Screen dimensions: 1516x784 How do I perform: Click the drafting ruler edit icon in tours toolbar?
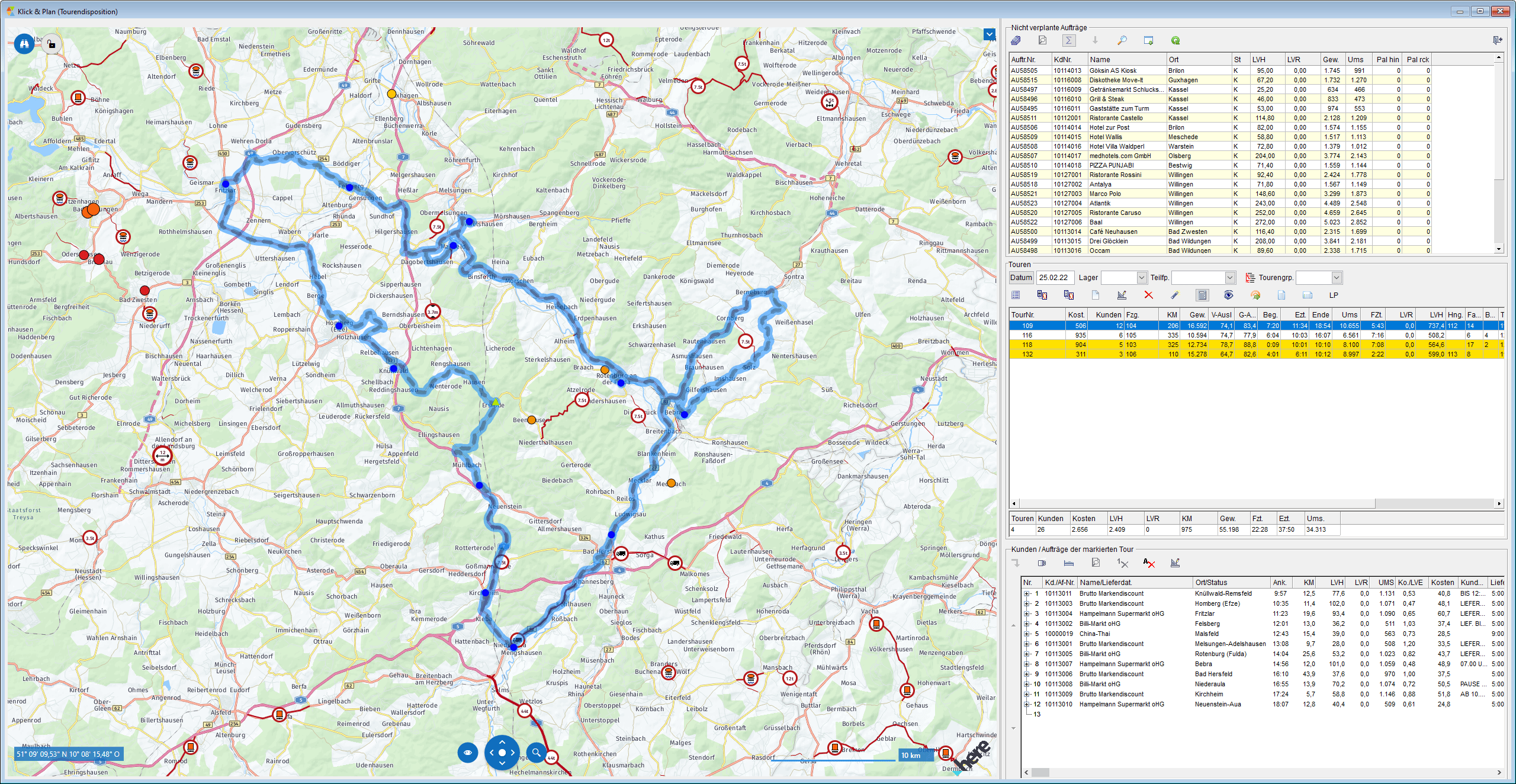pyautogui.click(x=1122, y=295)
